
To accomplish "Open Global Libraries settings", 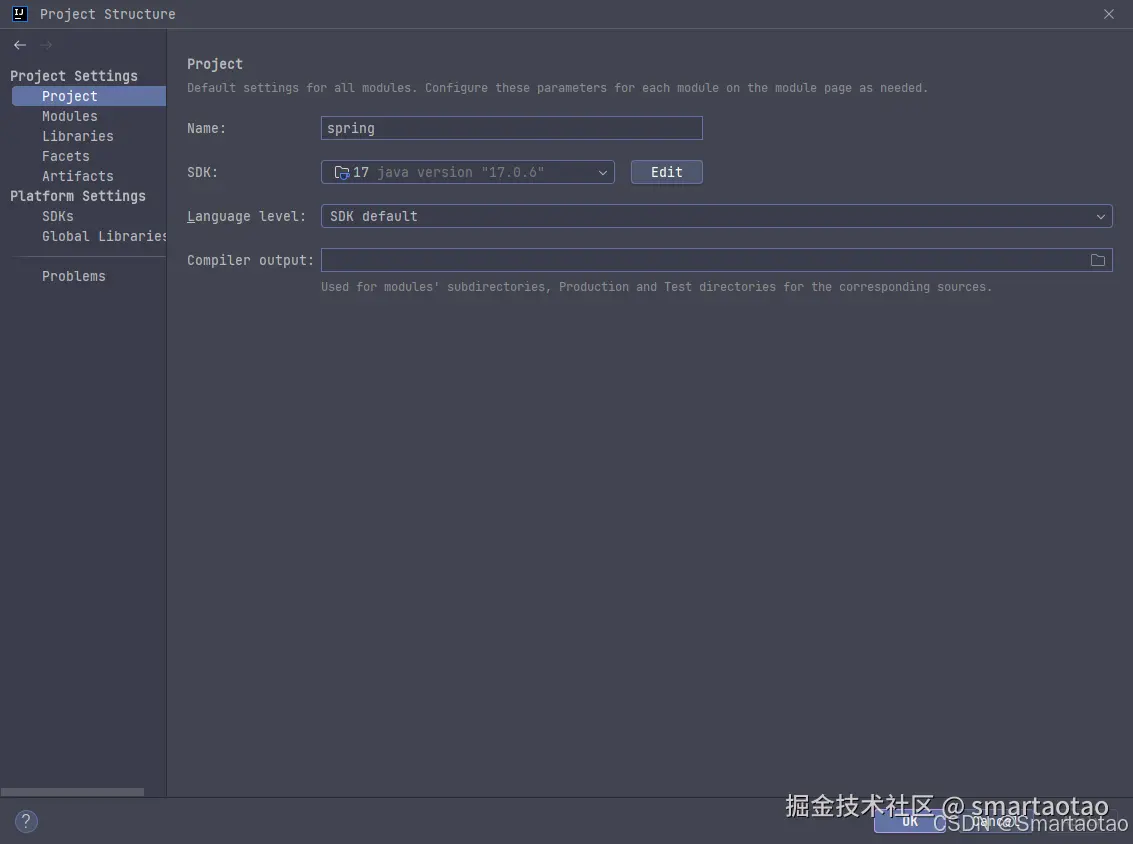I will (104, 236).
